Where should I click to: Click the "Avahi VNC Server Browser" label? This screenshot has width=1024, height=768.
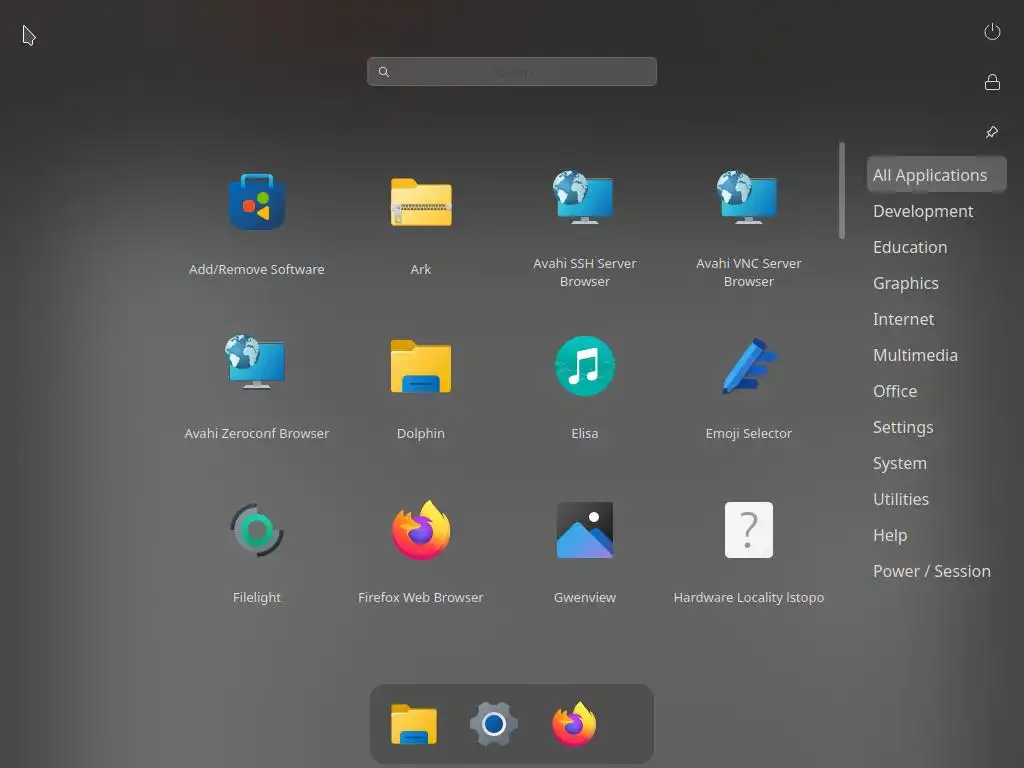tap(748, 272)
